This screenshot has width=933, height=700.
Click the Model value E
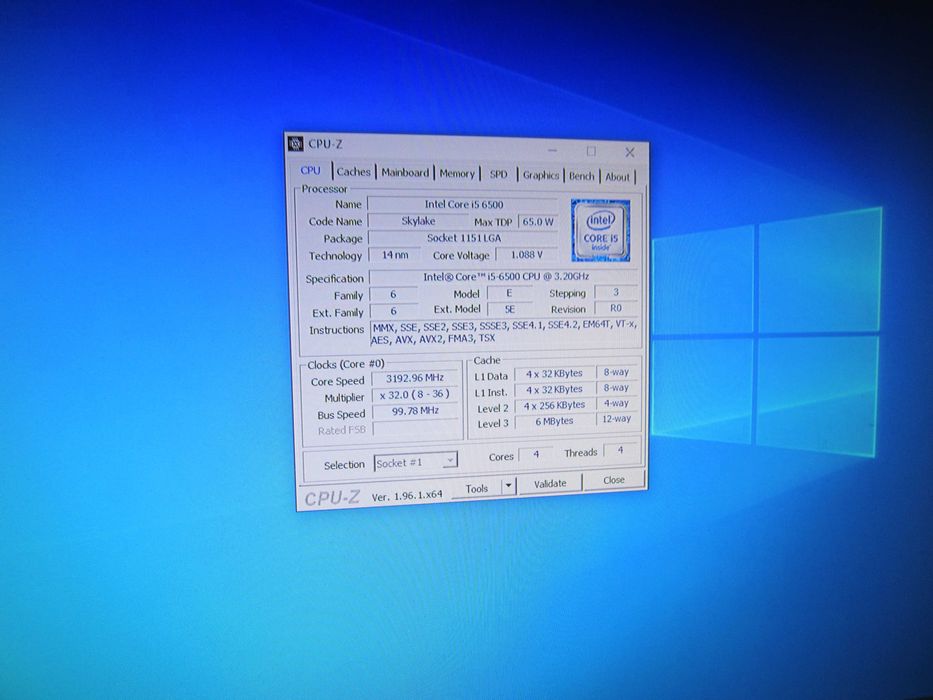coord(509,293)
